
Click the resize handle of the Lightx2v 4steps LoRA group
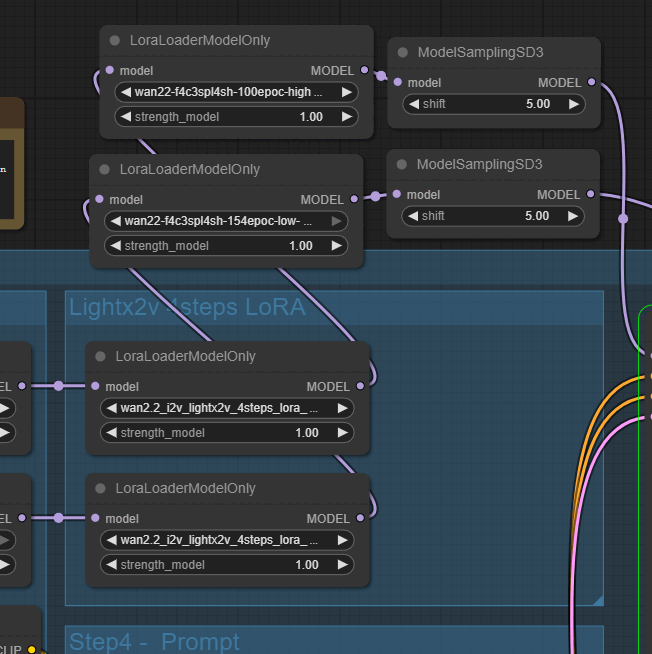pyautogui.click(x=597, y=599)
